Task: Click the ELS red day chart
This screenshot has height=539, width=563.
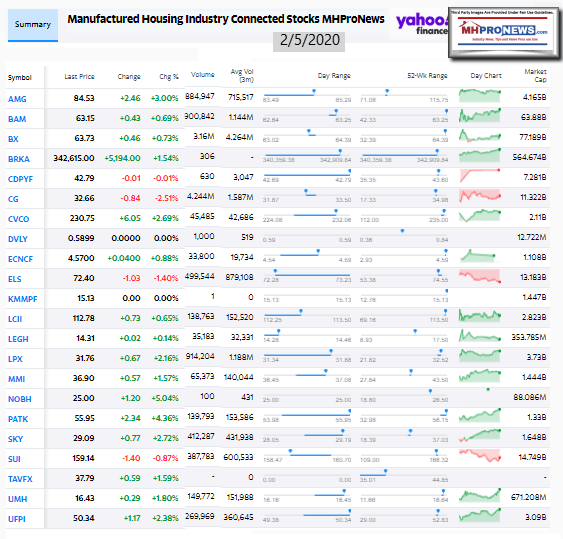Action: [479, 276]
